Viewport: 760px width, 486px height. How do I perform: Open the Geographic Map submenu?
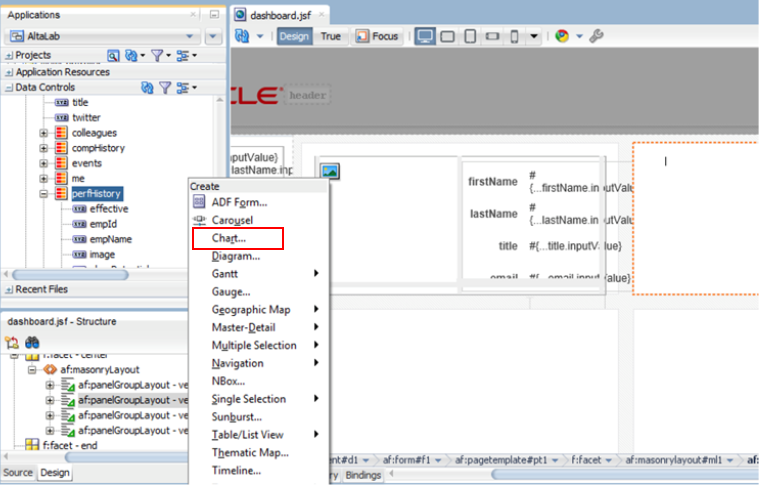pos(259,310)
